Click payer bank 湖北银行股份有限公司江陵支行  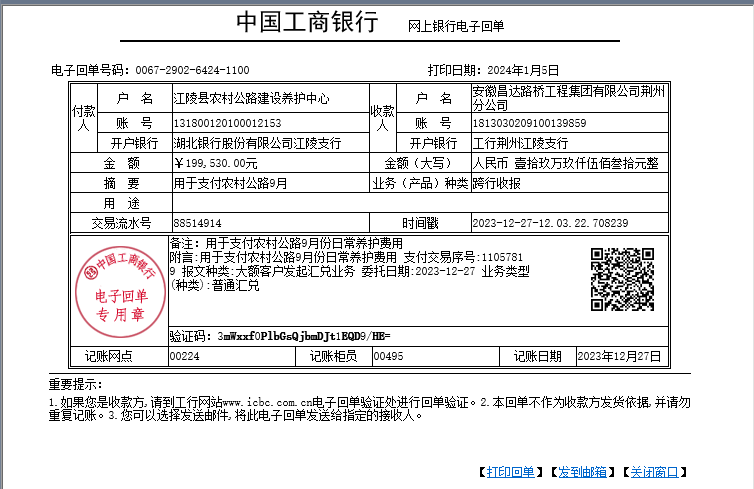click(x=257, y=143)
